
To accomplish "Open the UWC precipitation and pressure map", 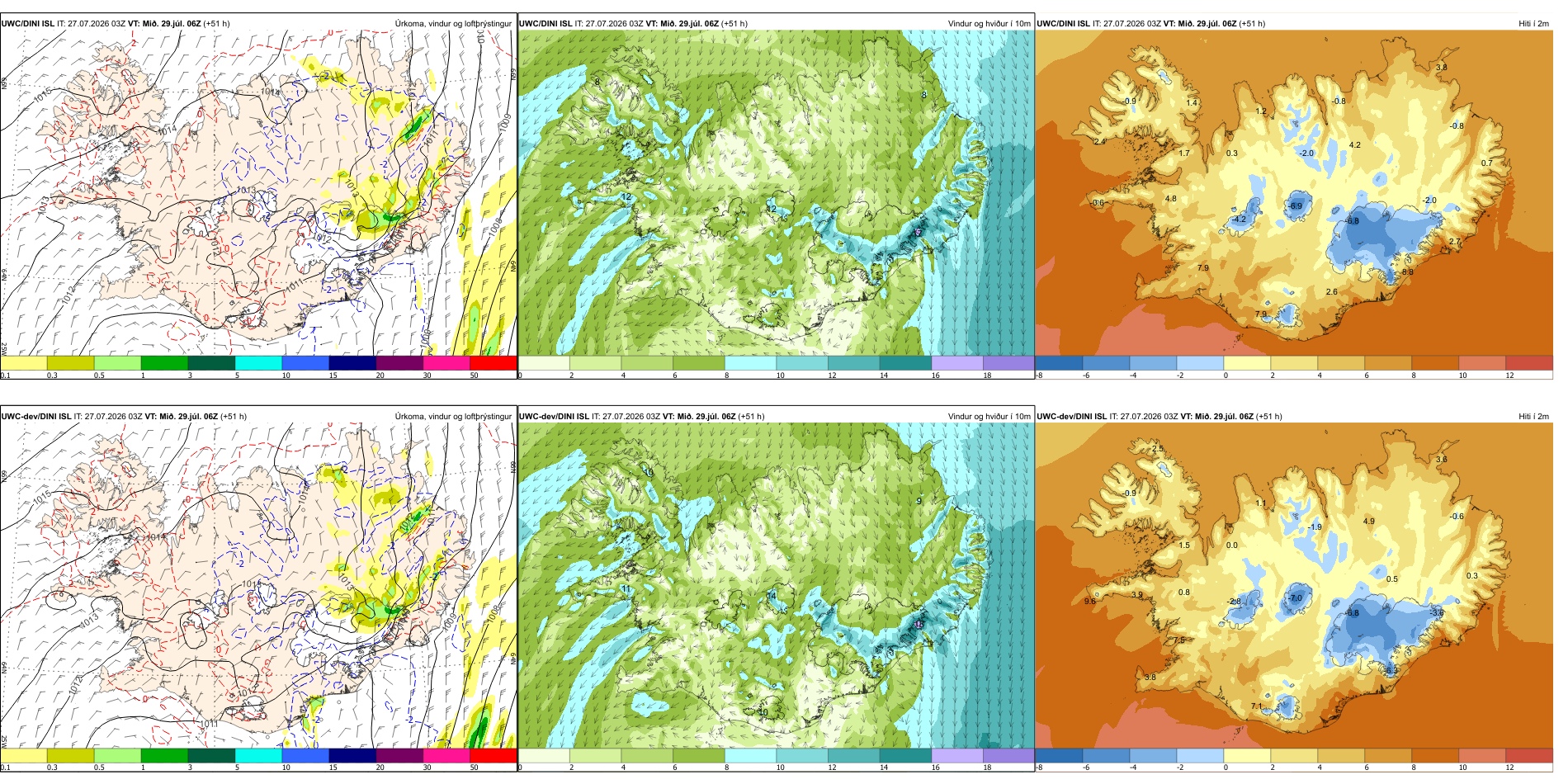I will click(258, 193).
